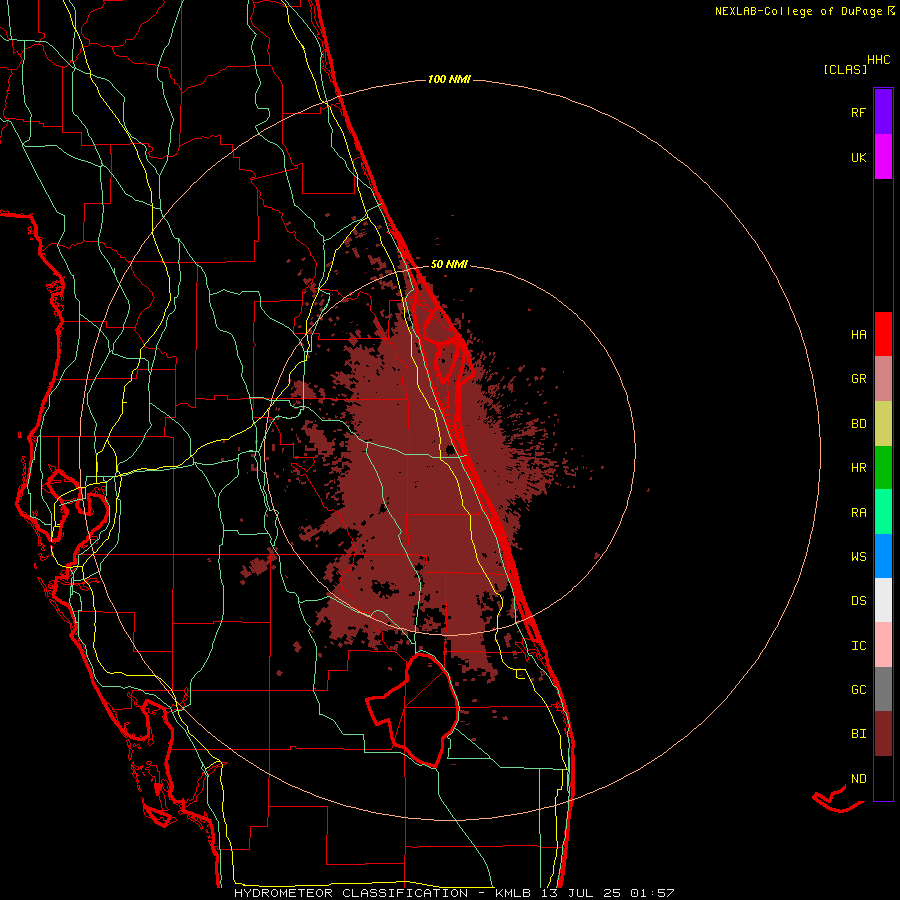The image size is (900, 900).
Task: Click the HYDROMETEOR CLASSIFICATION title text
Action: coord(351,893)
